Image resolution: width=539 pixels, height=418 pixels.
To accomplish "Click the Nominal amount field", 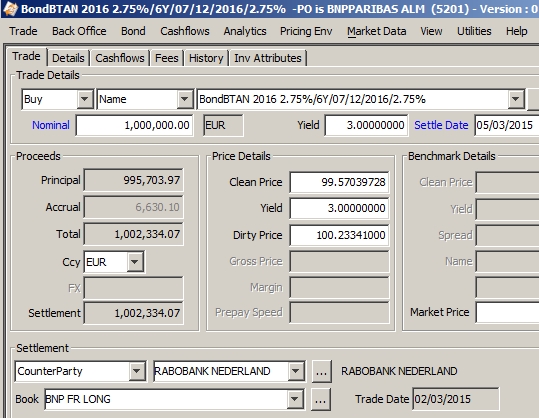I will pos(134,125).
